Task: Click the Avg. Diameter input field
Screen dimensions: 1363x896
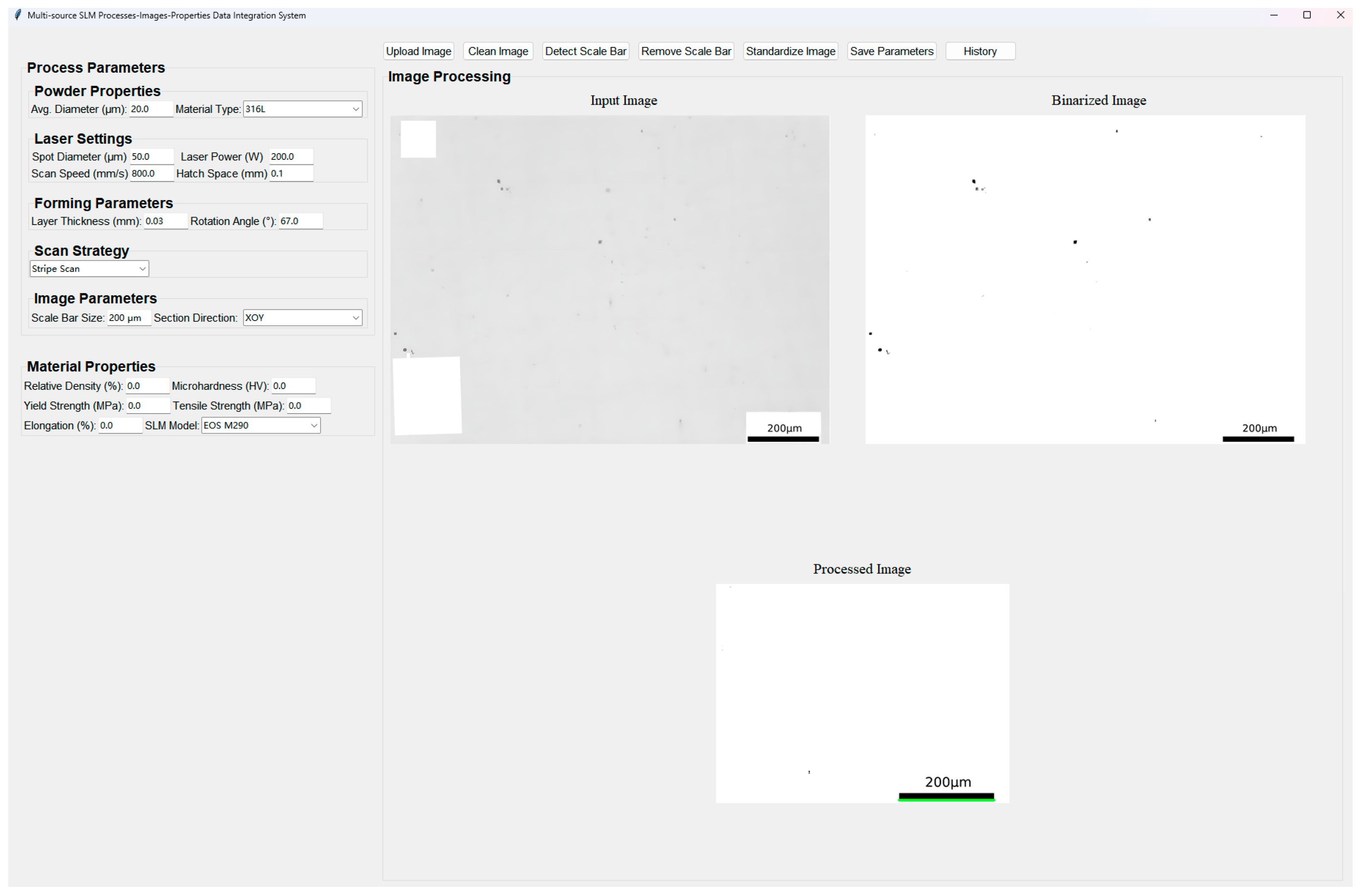Action: click(150, 109)
